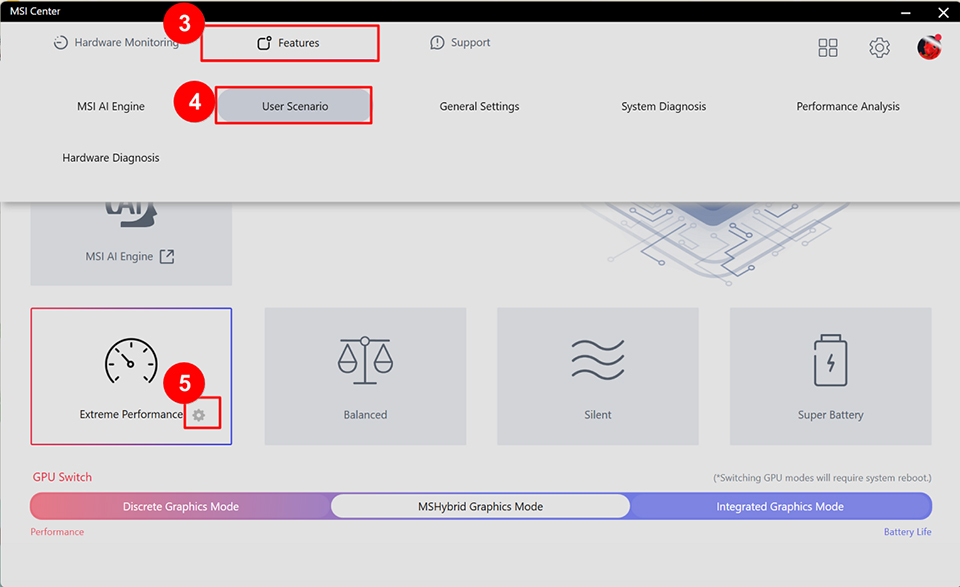The height and width of the screenshot is (587, 960).
Task: Open Hardware Diagnosis feature
Action: 111,158
